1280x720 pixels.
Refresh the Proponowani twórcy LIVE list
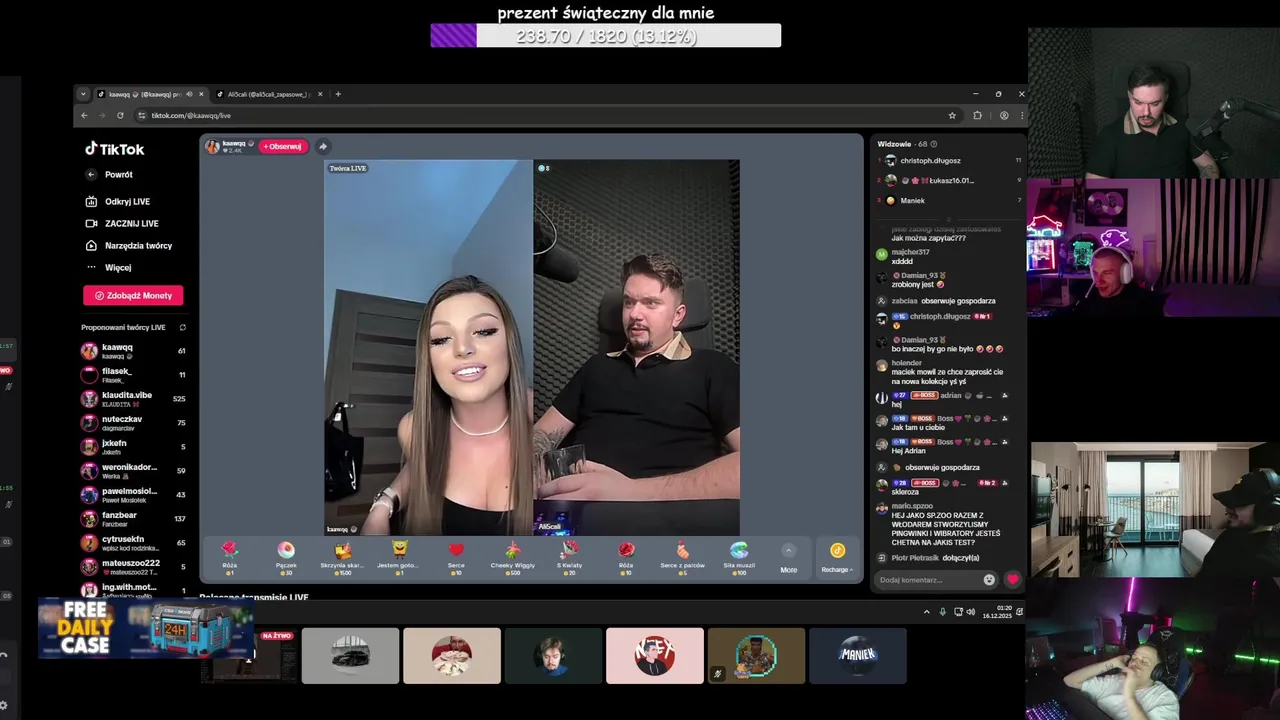pyautogui.click(x=182, y=327)
